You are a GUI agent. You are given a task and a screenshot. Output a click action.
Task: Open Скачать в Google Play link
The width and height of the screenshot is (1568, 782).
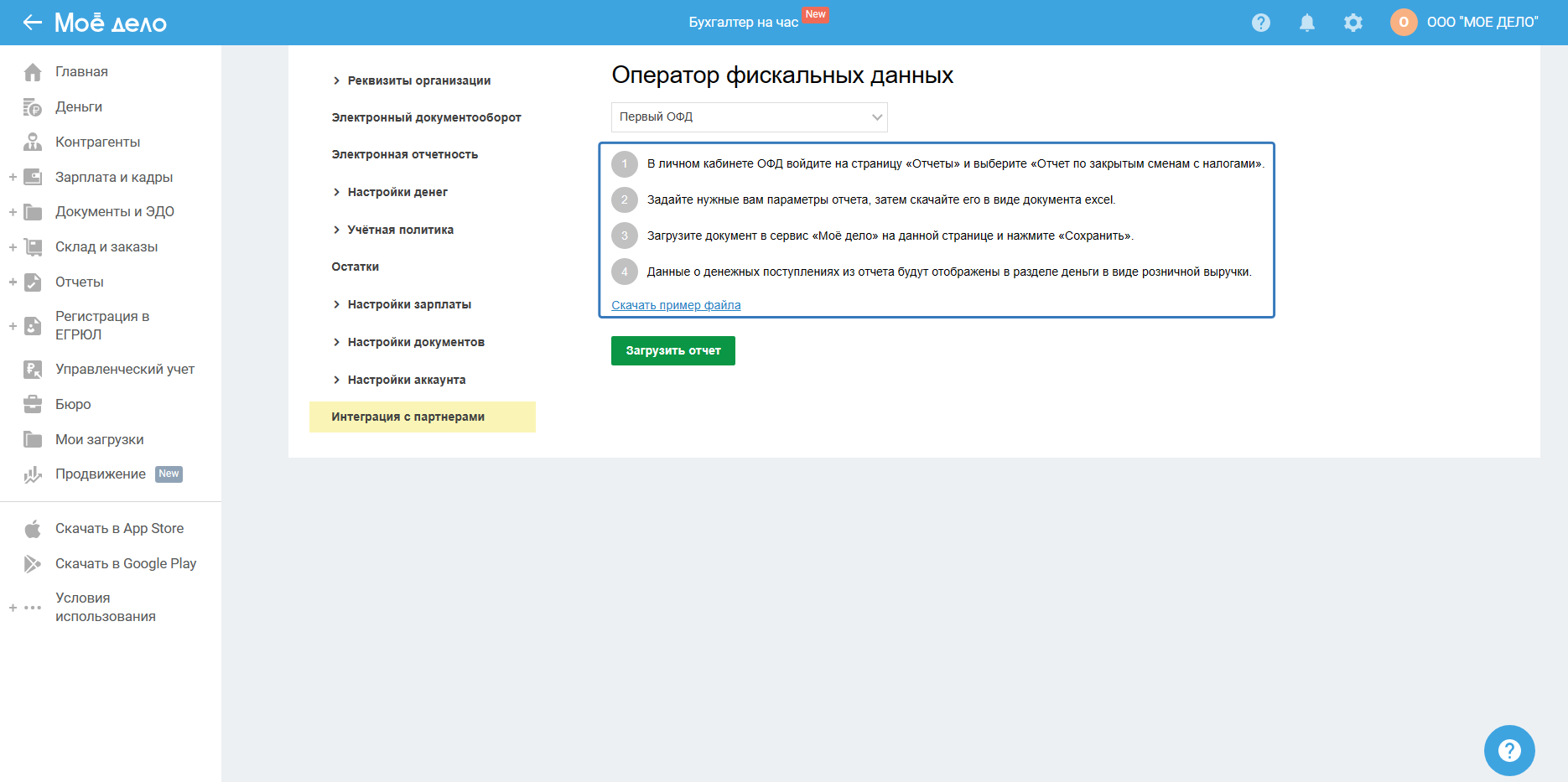coord(126,564)
